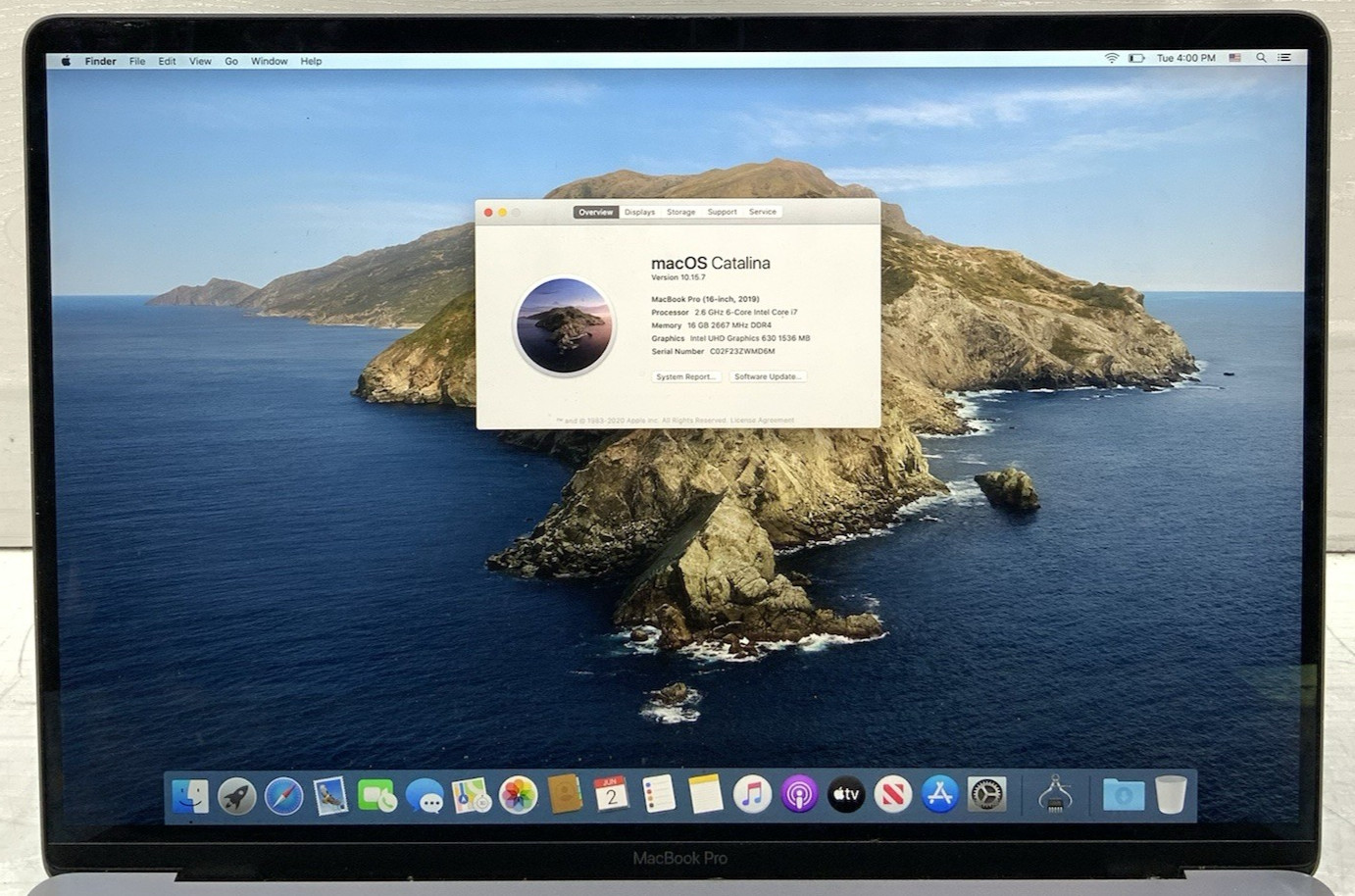Screen dimensions: 1355x896
Task: Click the battery status icon
Action: [1136, 58]
